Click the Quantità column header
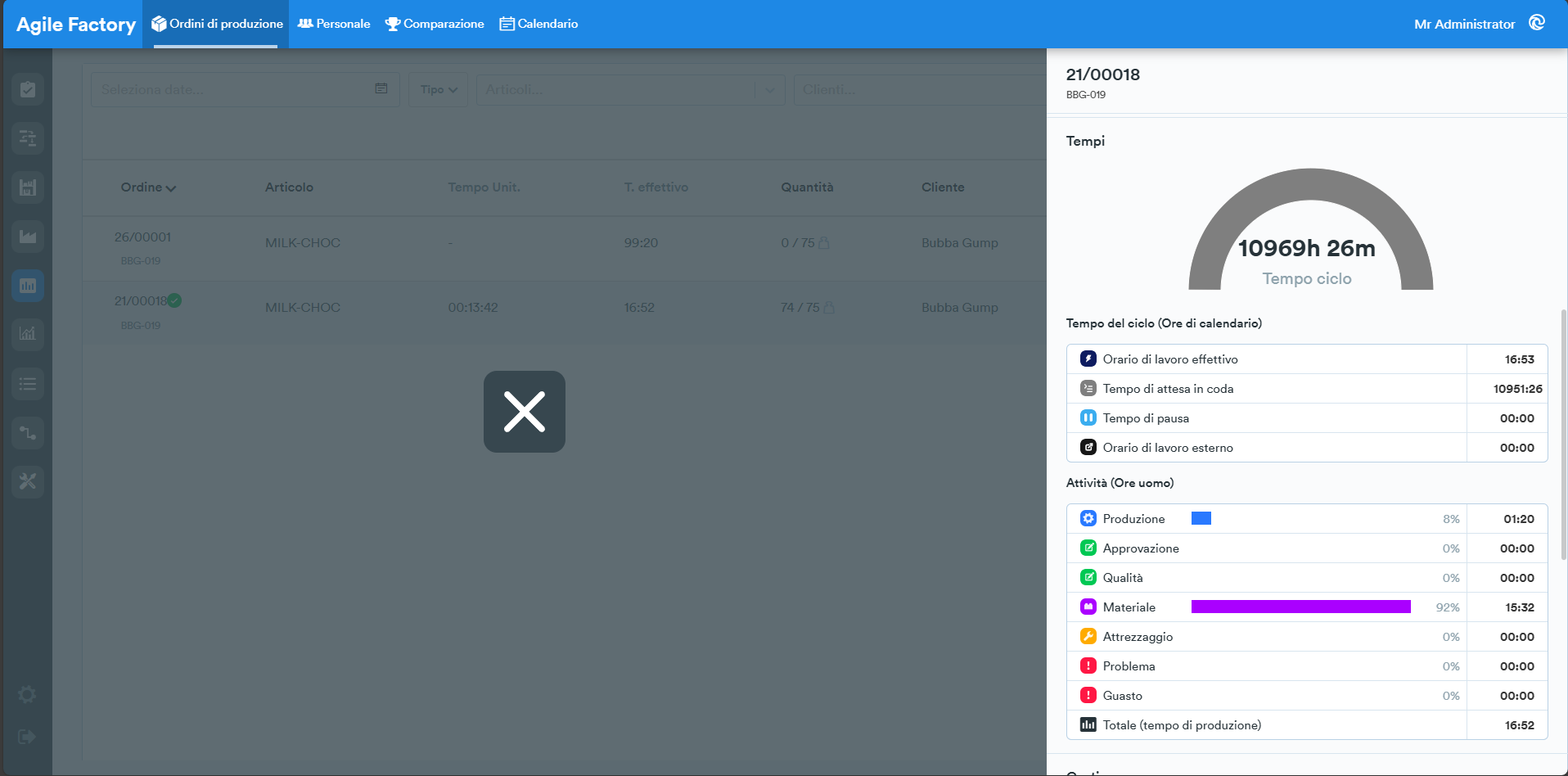Viewport: 1568px width, 776px height. pos(807,187)
